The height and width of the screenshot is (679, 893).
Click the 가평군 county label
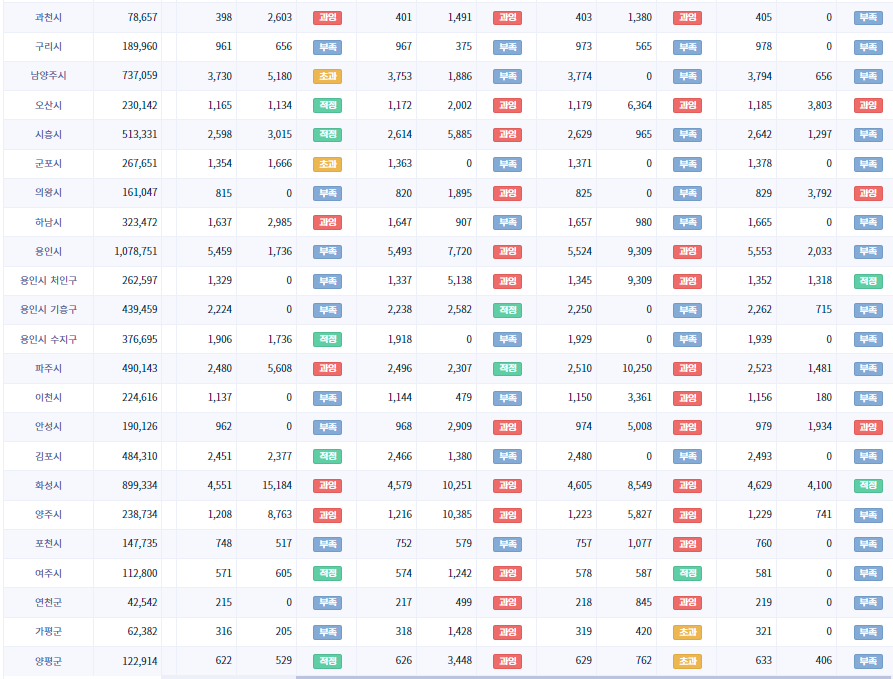coord(48,631)
